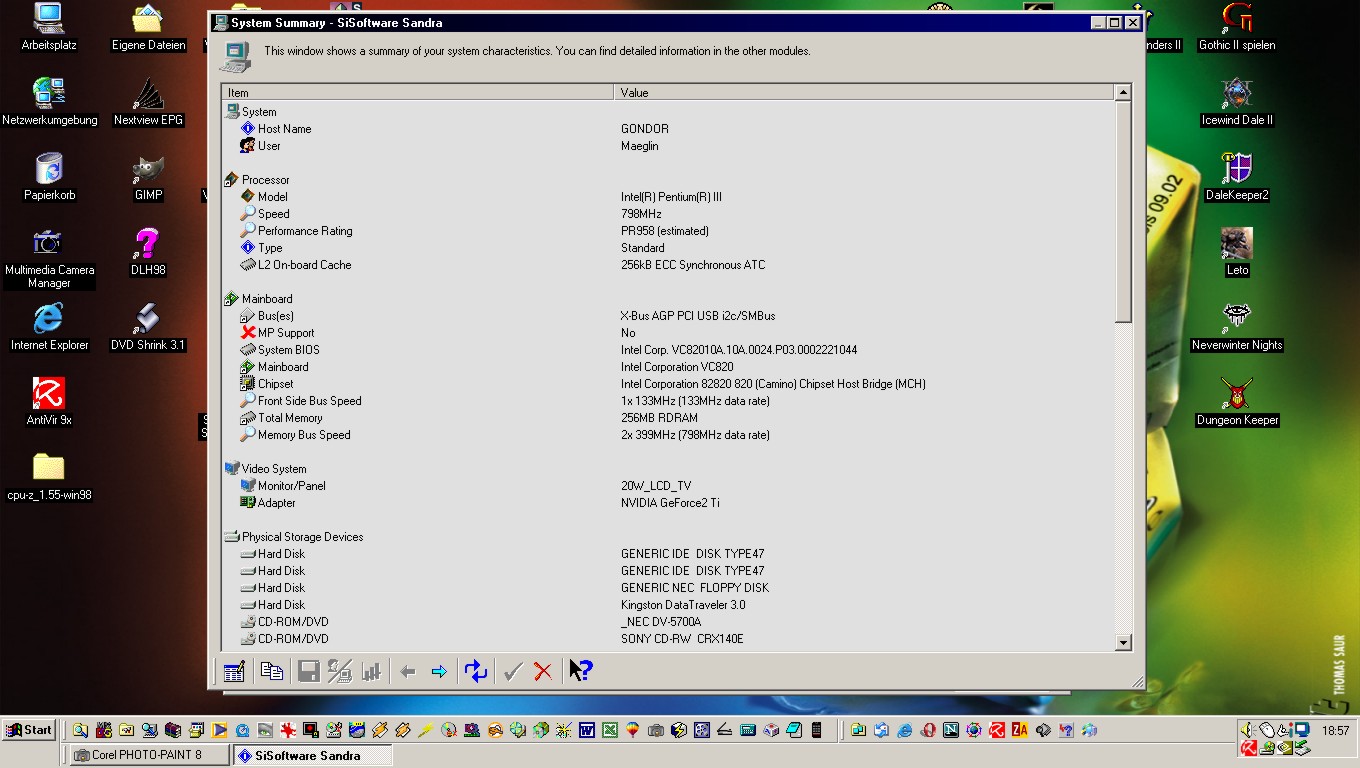Select the Papierkorb recycle bin icon
The image size is (1360, 768).
[49, 177]
